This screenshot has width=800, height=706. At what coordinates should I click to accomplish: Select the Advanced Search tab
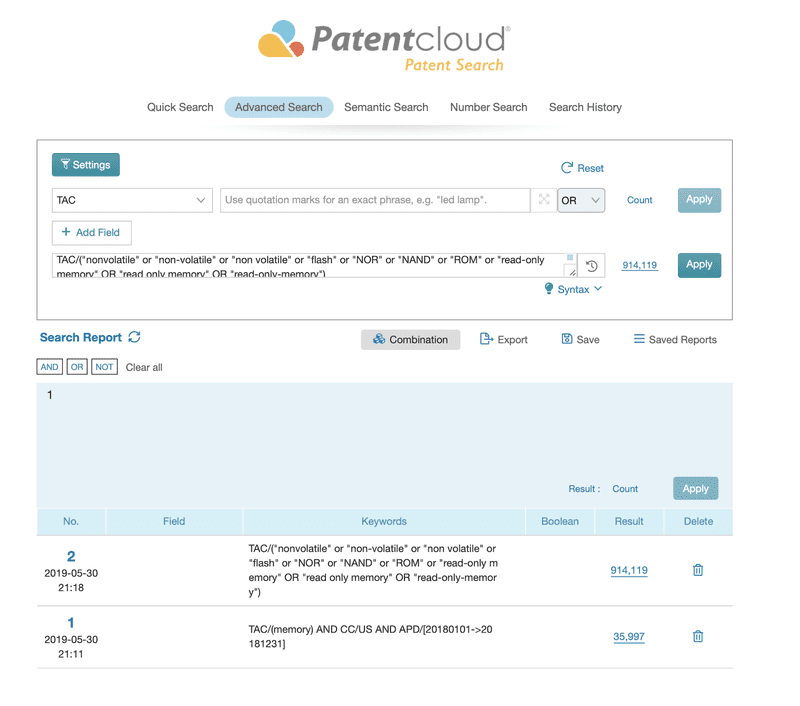tap(279, 107)
